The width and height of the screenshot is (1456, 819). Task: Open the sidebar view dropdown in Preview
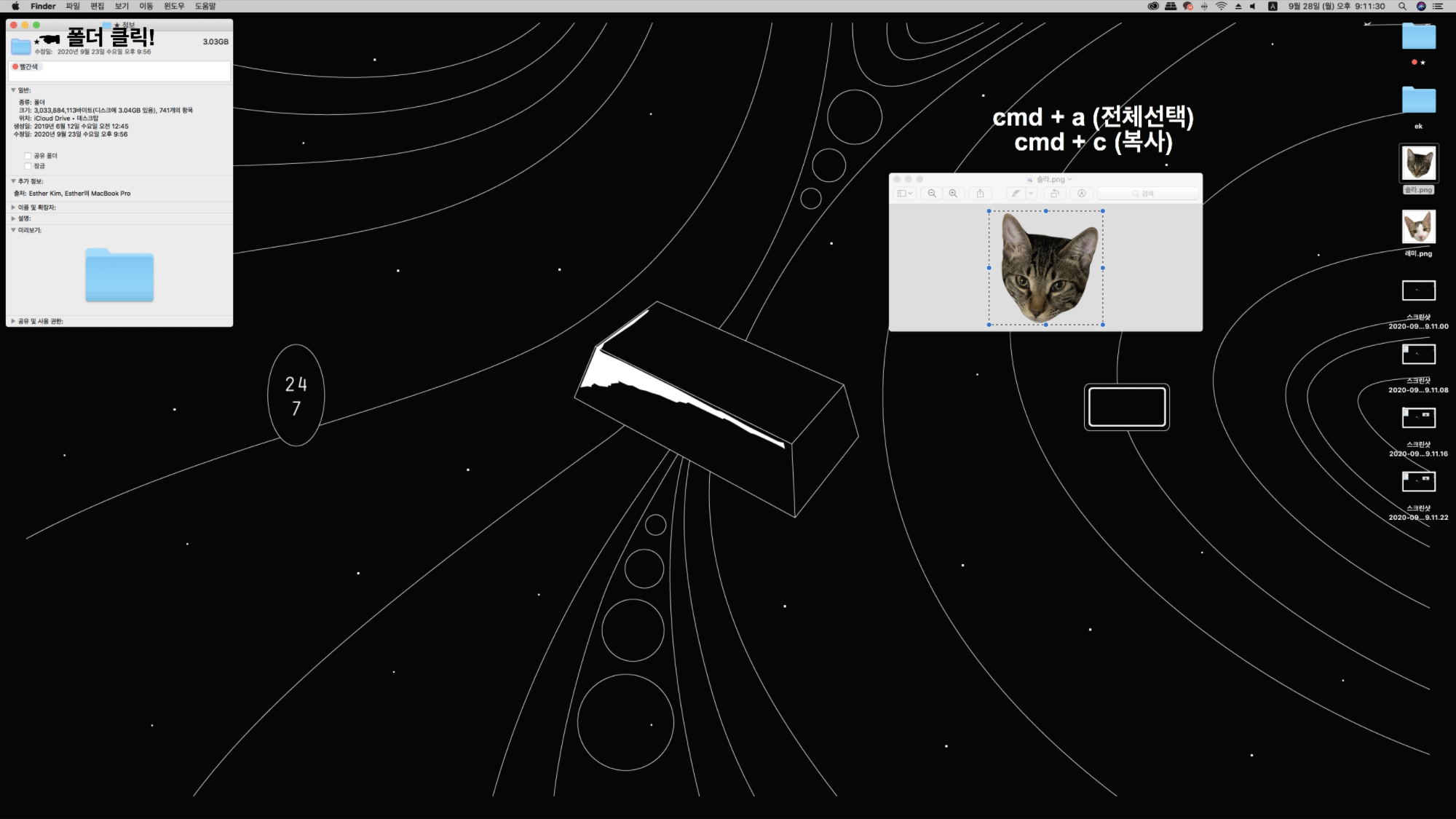(905, 194)
